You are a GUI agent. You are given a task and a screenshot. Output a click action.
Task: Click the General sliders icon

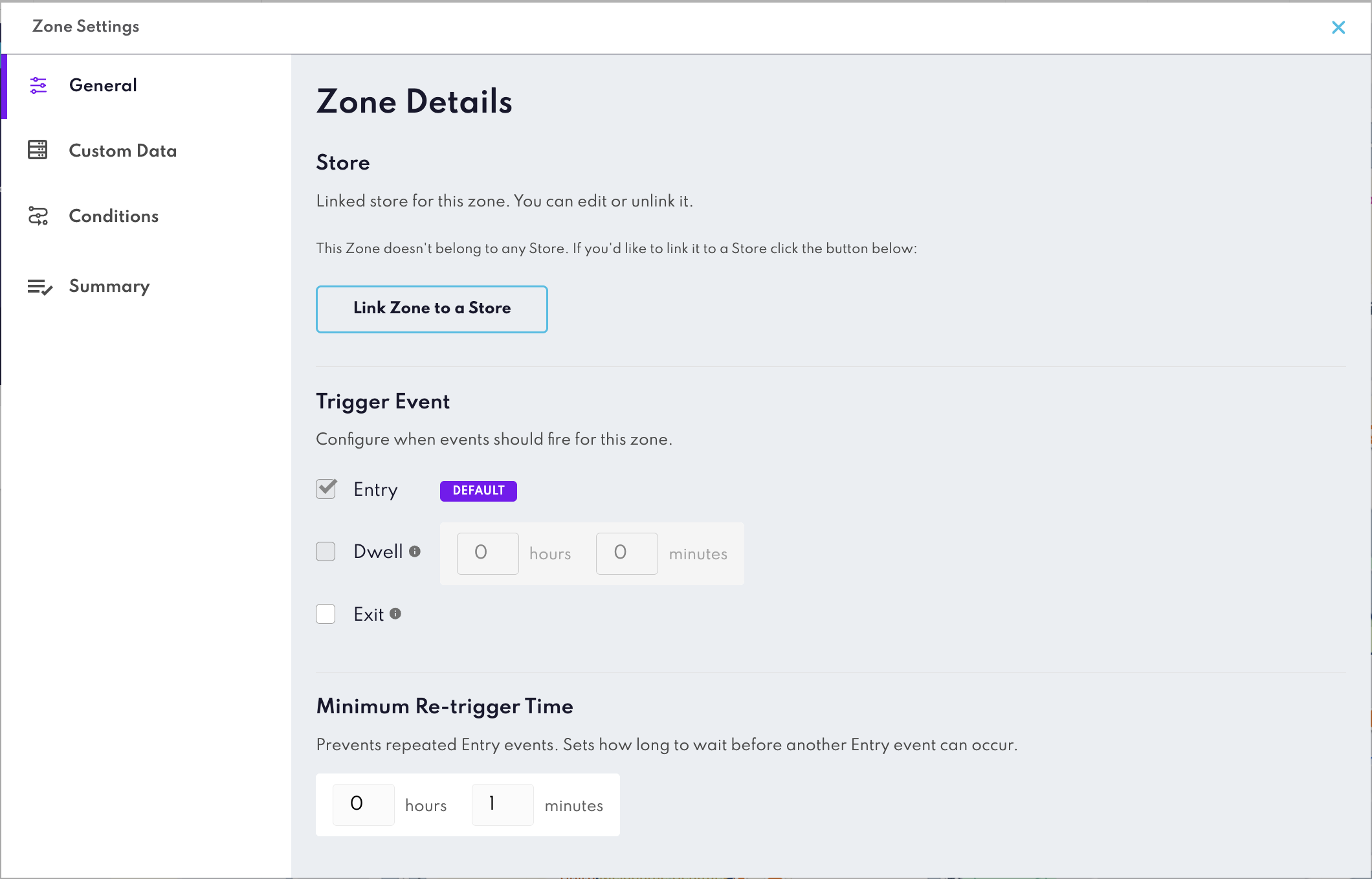38,85
